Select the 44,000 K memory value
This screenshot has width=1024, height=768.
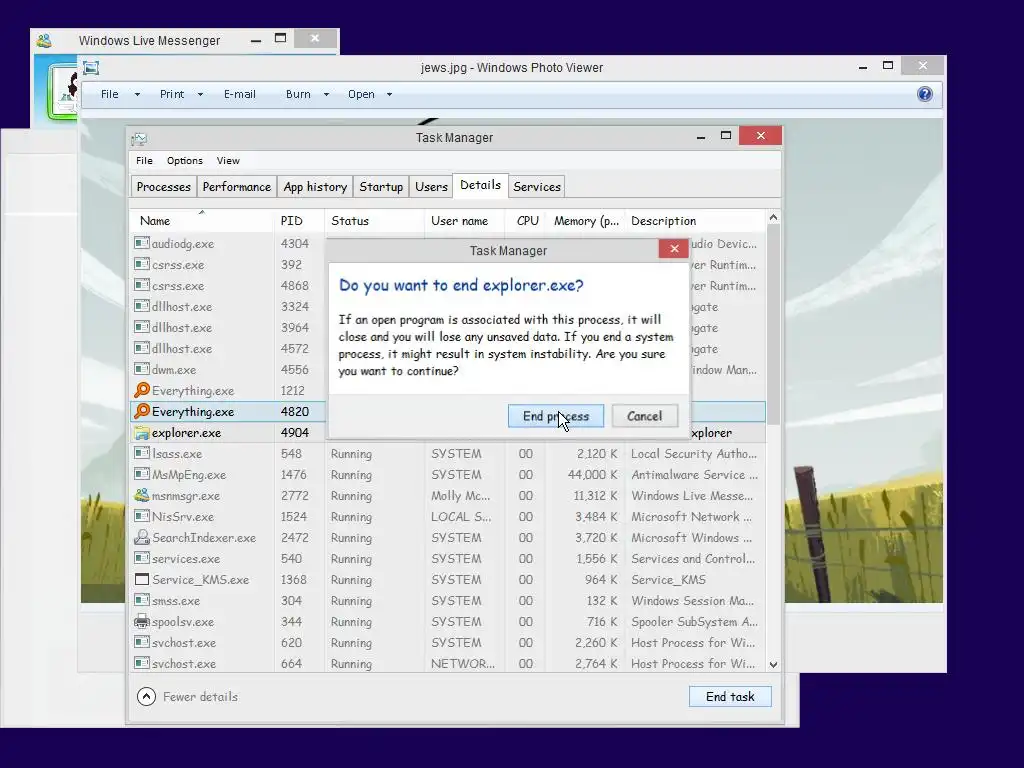coord(592,475)
